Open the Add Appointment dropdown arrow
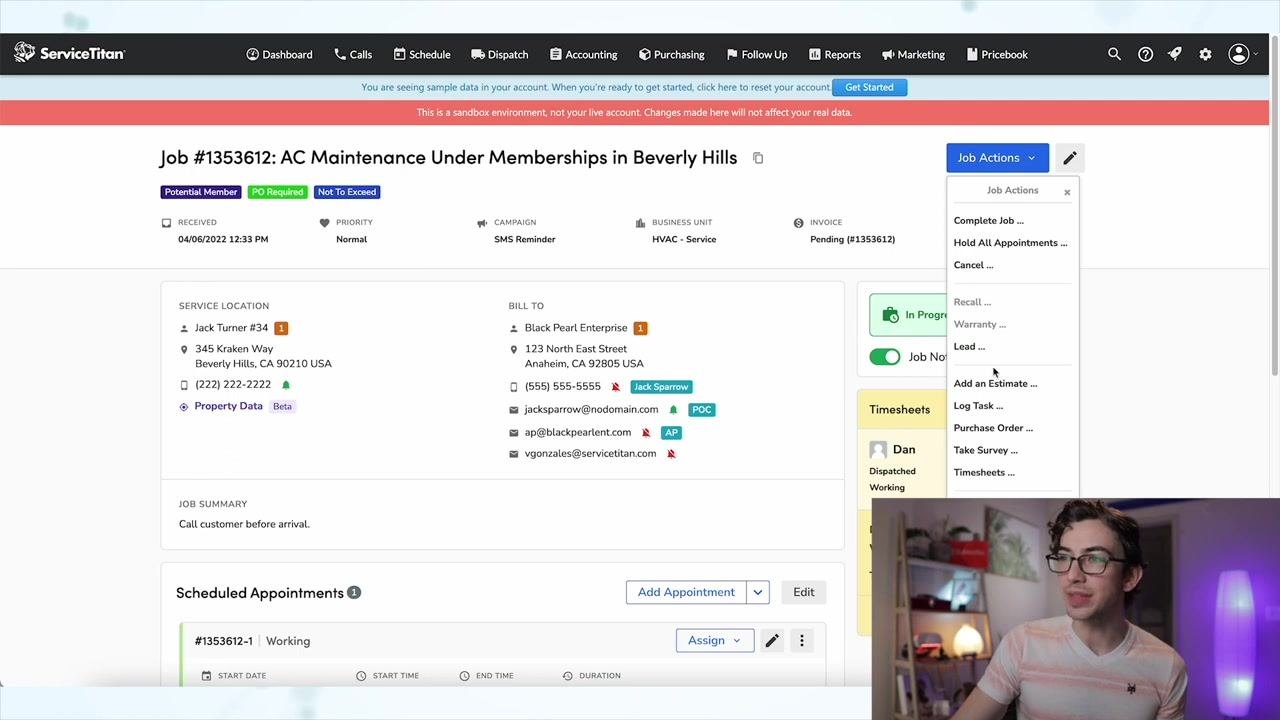Viewport: 1280px width, 720px height. click(757, 592)
